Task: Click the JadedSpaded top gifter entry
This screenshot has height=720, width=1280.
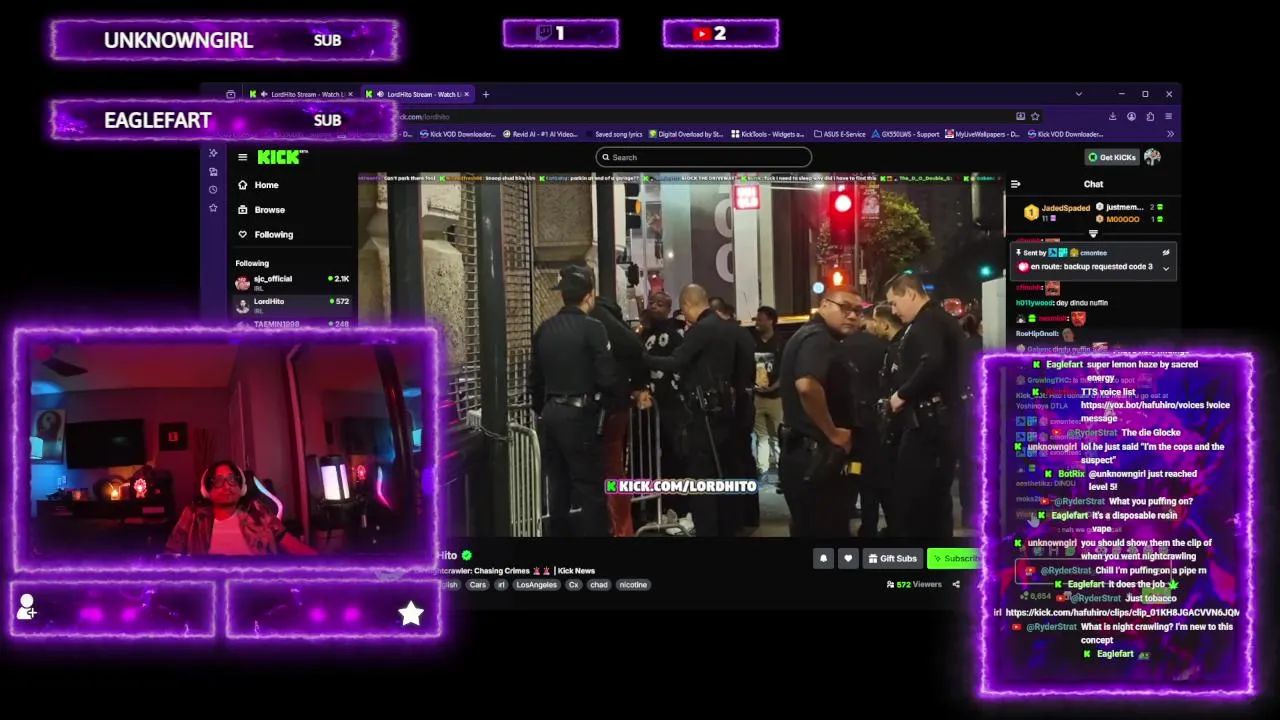Action: coord(1056,212)
